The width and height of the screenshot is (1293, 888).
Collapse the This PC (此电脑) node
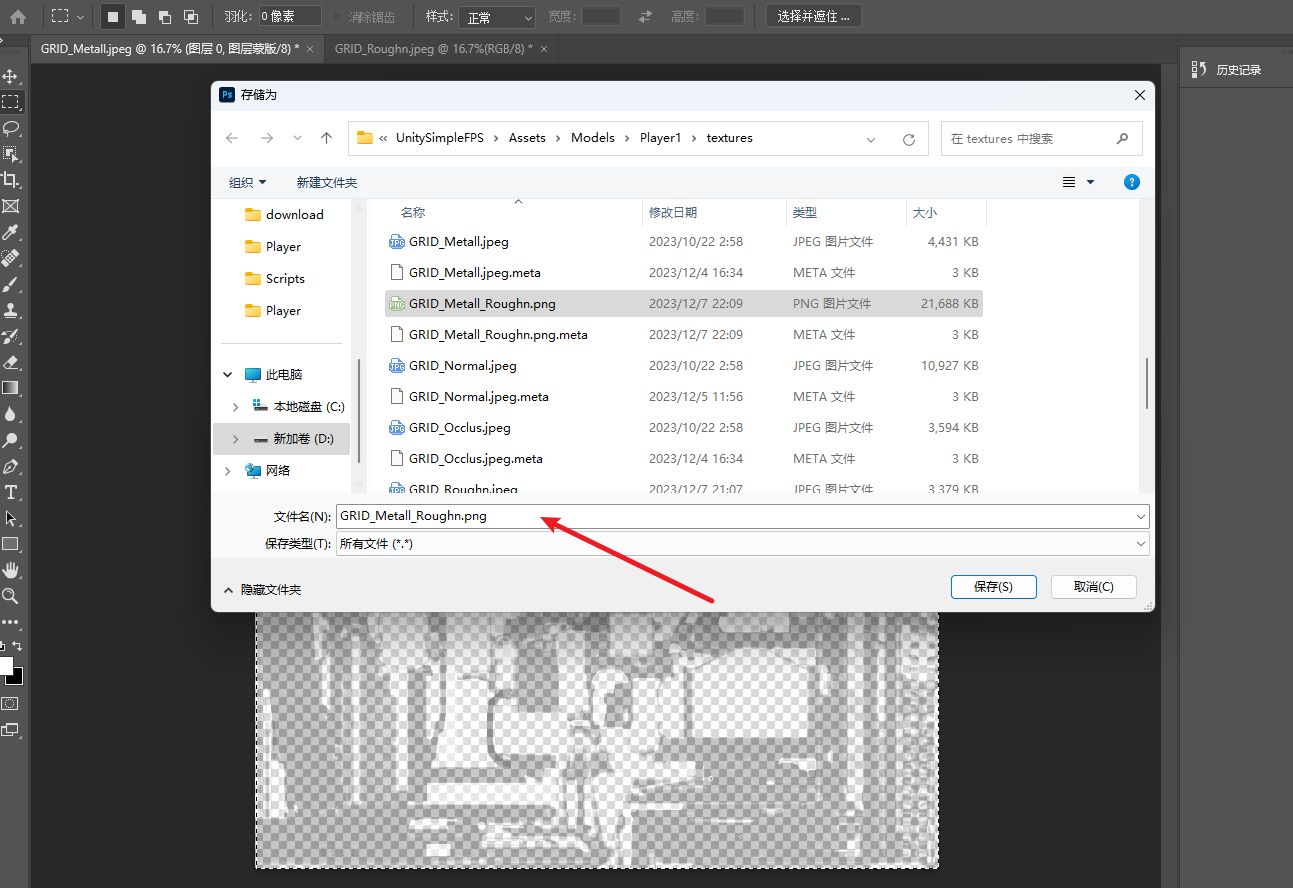pyautogui.click(x=228, y=375)
